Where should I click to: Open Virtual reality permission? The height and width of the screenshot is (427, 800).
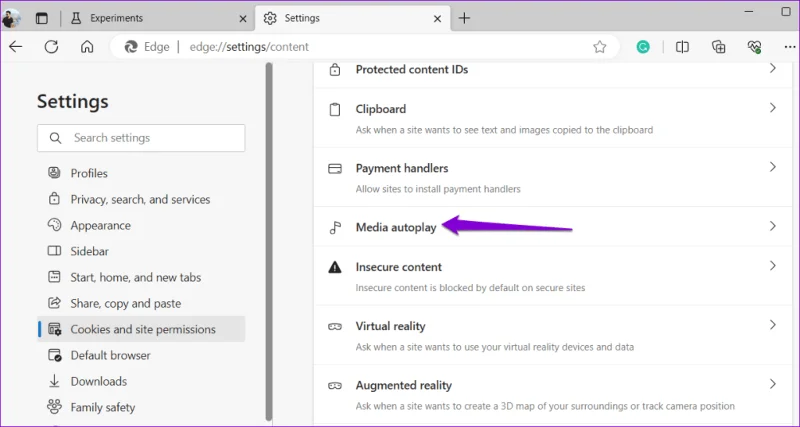click(x=553, y=335)
